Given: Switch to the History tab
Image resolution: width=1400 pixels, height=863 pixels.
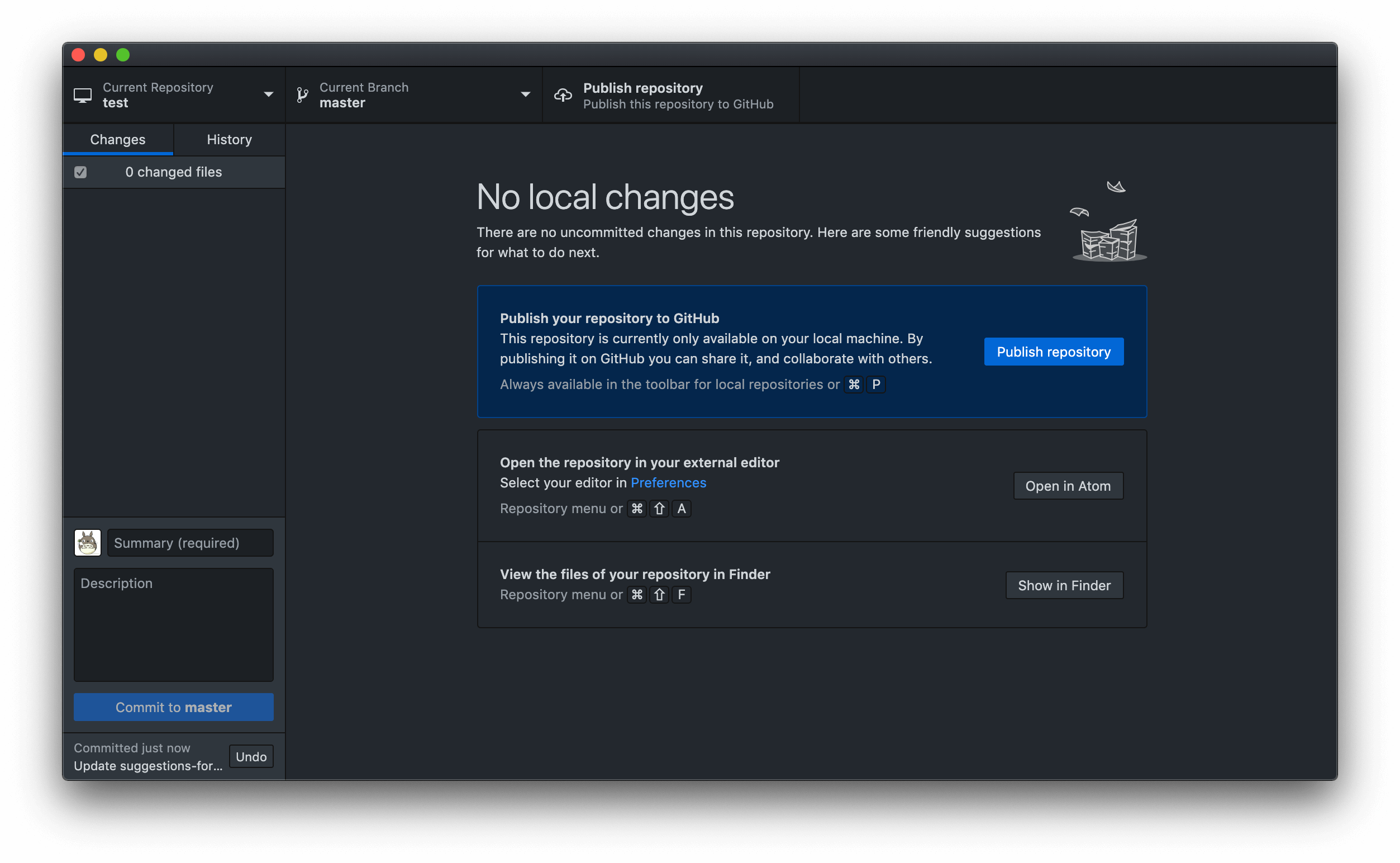Looking at the screenshot, I should coord(230,139).
